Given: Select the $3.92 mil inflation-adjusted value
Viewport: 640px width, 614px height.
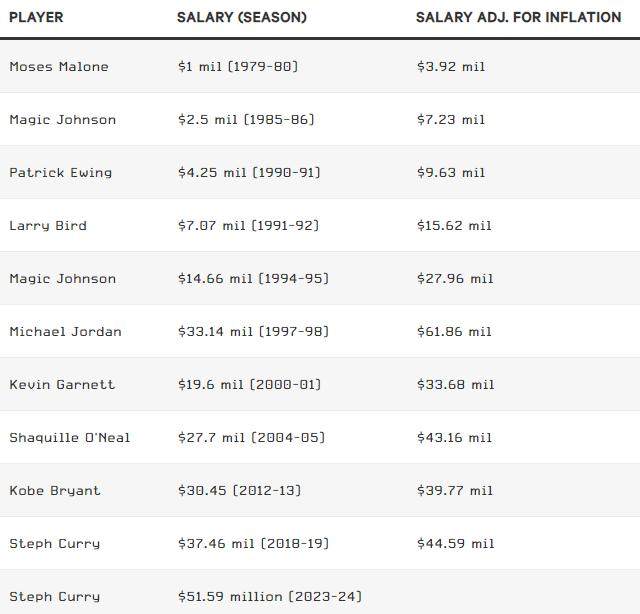Looking at the screenshot, I should click(450, 67).
